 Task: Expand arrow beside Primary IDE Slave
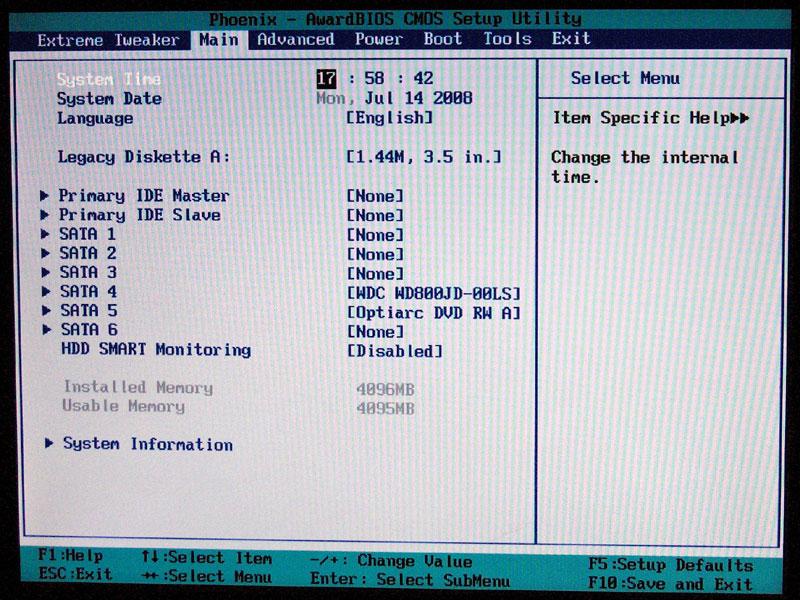click(x=45, y=215)
